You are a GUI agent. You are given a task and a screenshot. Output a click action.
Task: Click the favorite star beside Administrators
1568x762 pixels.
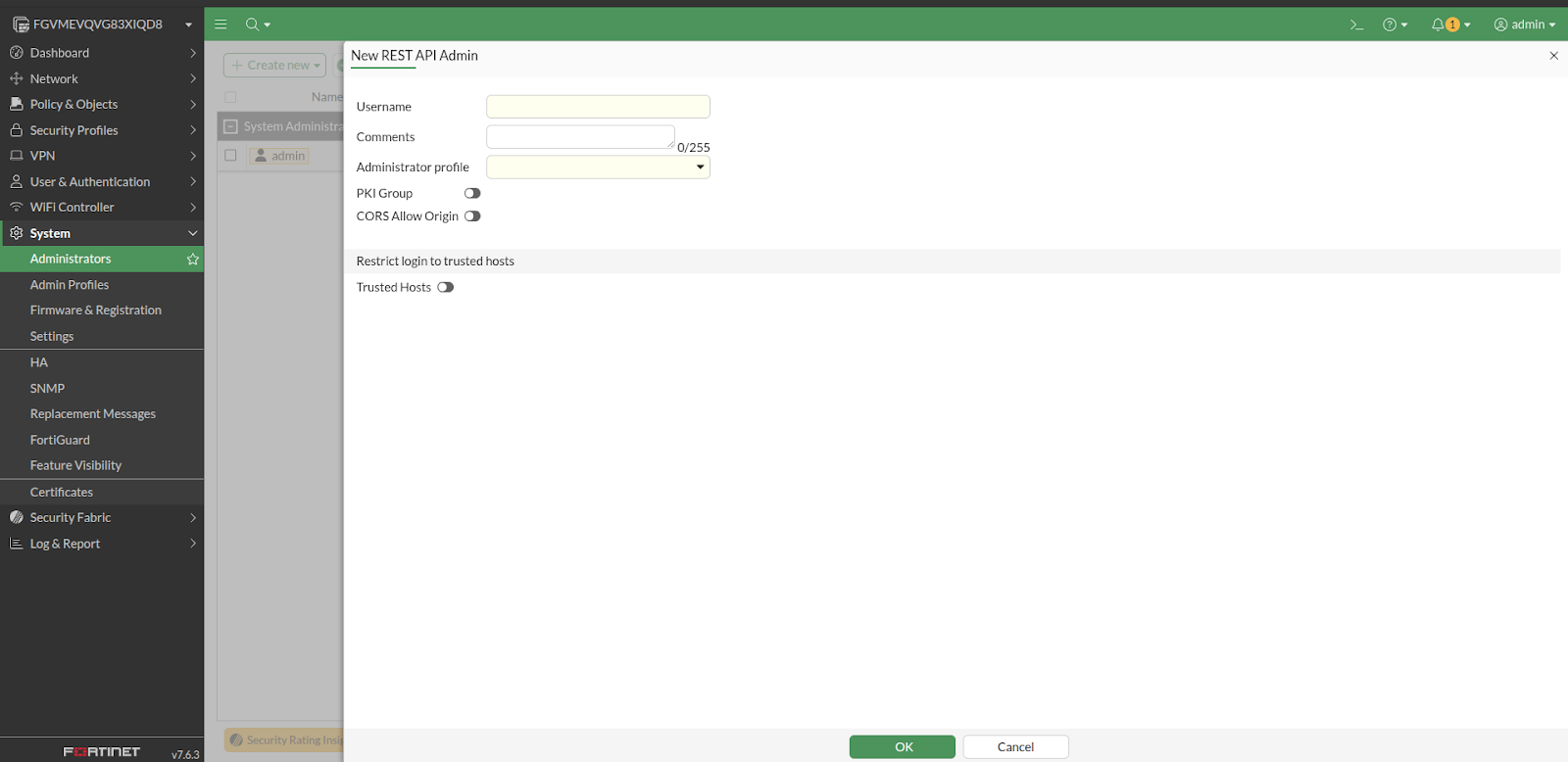(x=193, y=260)
